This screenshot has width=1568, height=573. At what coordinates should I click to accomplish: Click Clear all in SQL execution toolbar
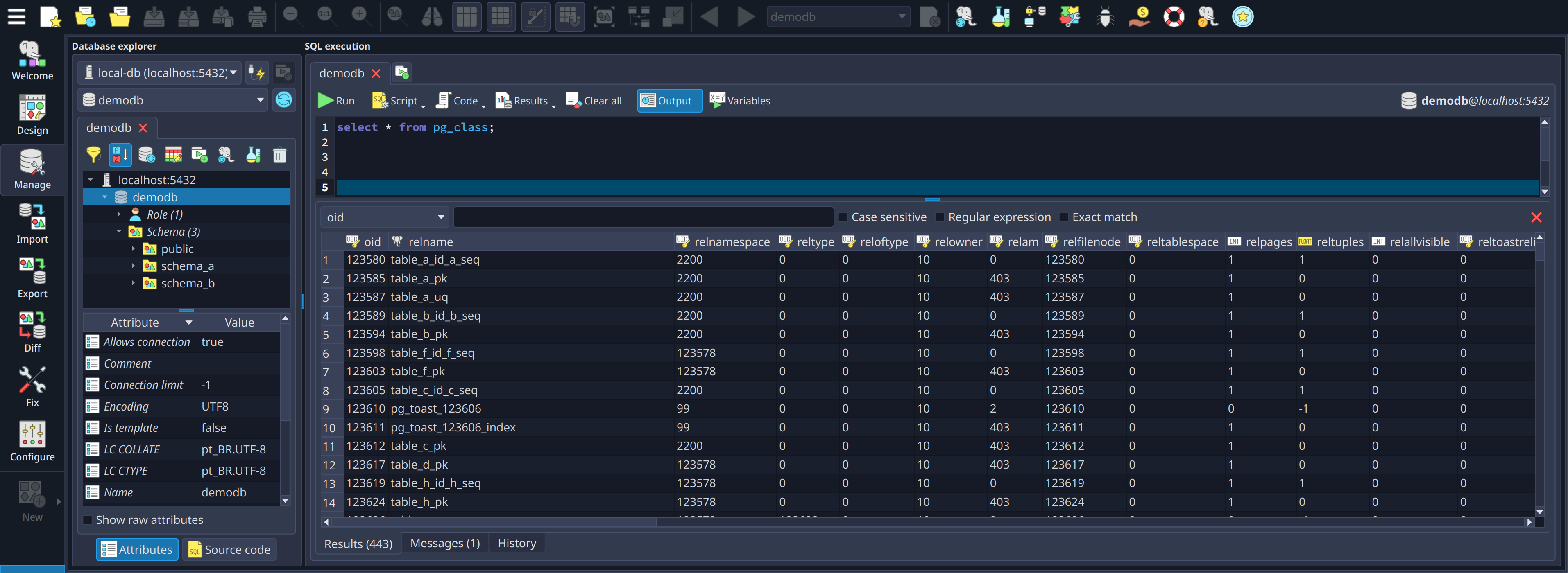pos(594,100)
